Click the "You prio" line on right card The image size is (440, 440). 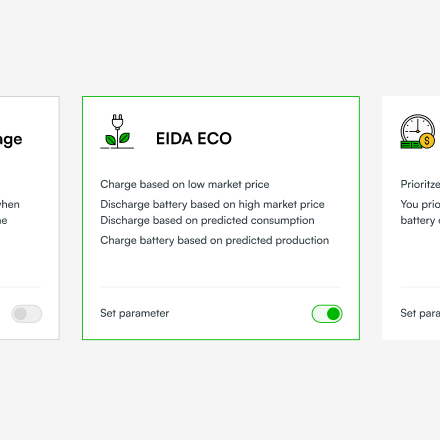coord(420,204)
